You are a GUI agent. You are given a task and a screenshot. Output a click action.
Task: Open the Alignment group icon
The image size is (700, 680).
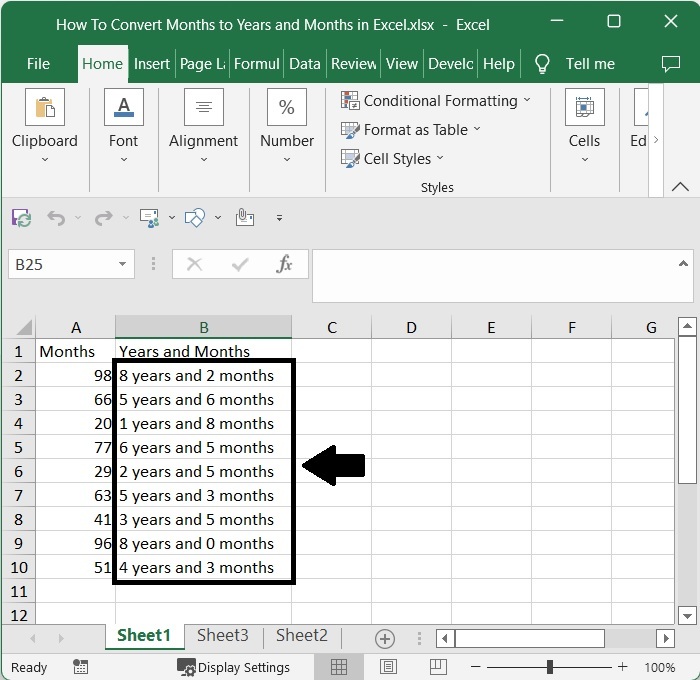pos(204,107)
